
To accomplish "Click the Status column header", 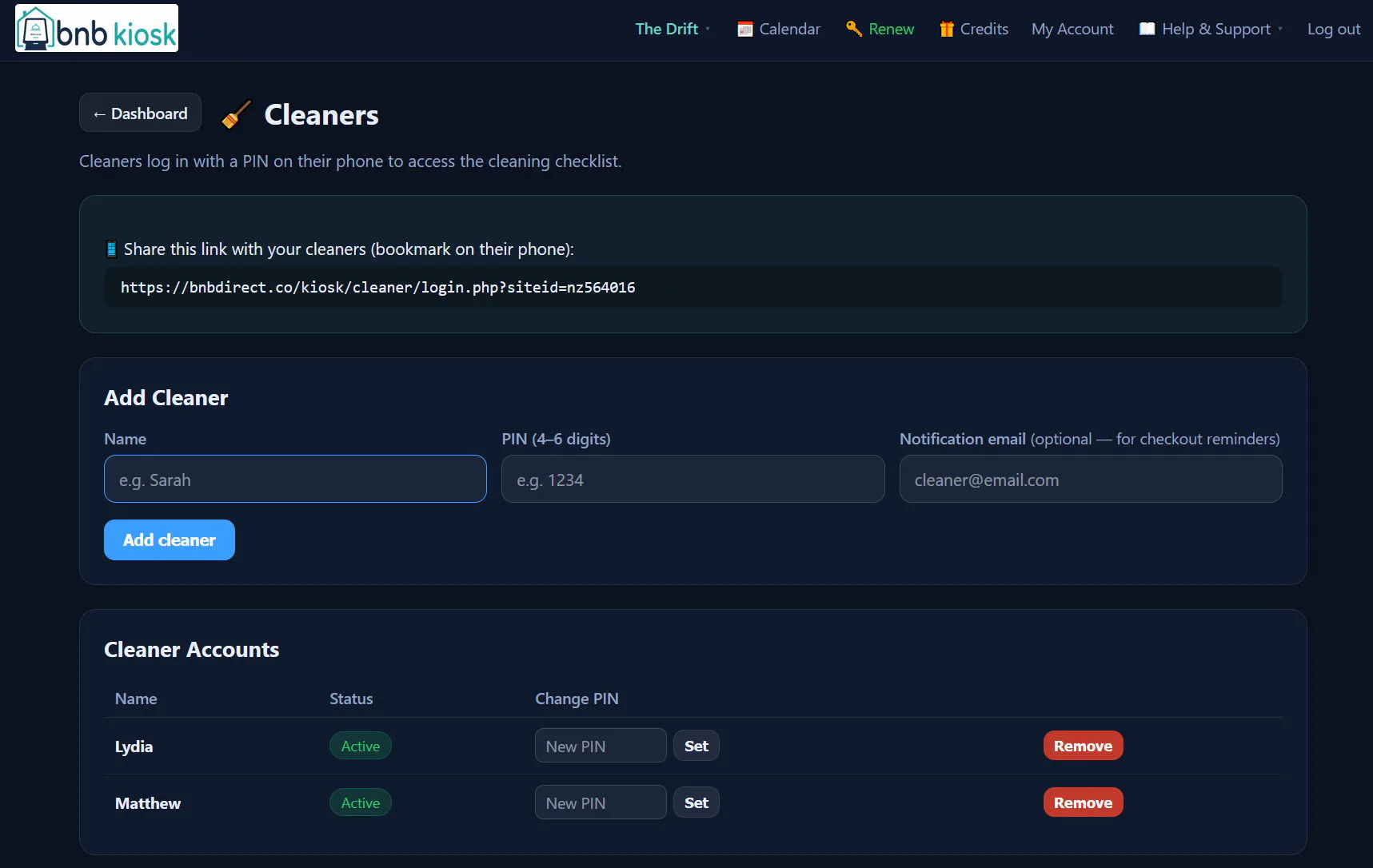I will (351, 699).
